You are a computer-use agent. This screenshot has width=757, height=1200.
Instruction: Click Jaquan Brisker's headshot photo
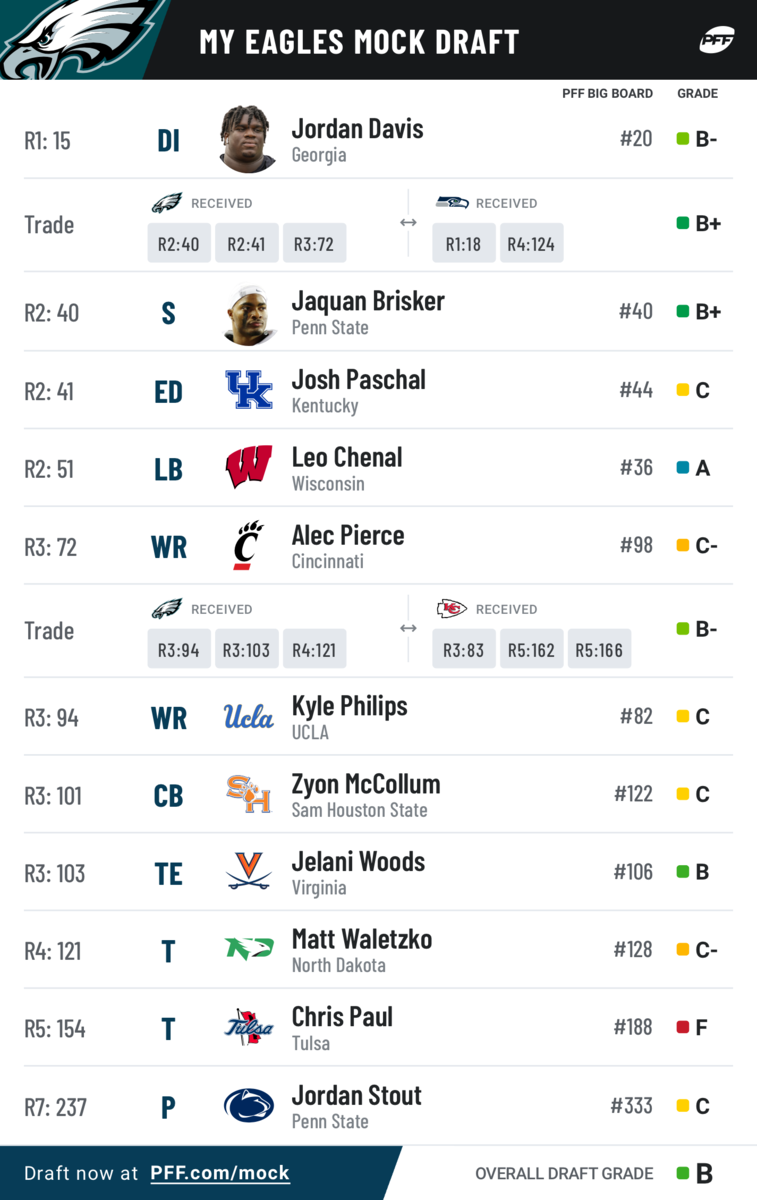(x=249, y=314)
